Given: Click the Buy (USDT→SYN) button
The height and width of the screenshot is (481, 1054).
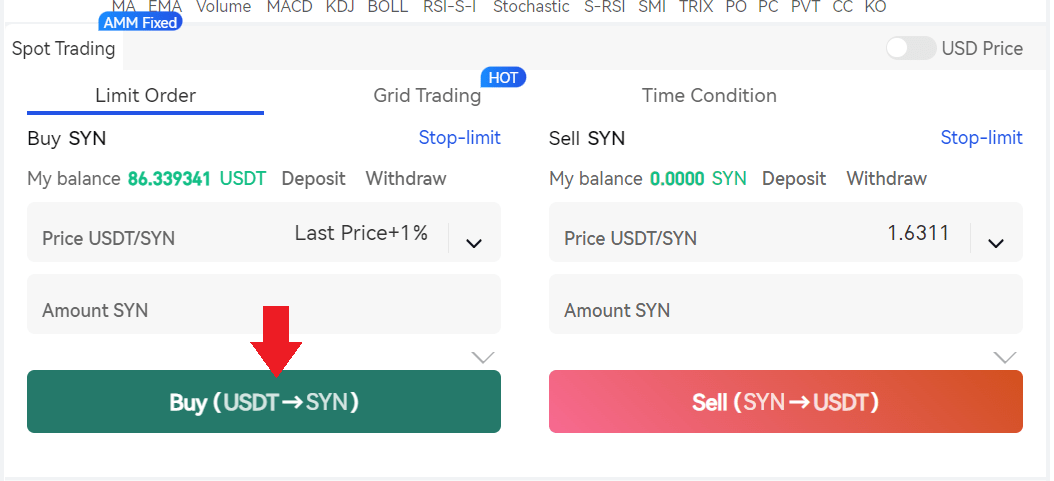Looking at the screenshot, I should (x=263, y=402).
